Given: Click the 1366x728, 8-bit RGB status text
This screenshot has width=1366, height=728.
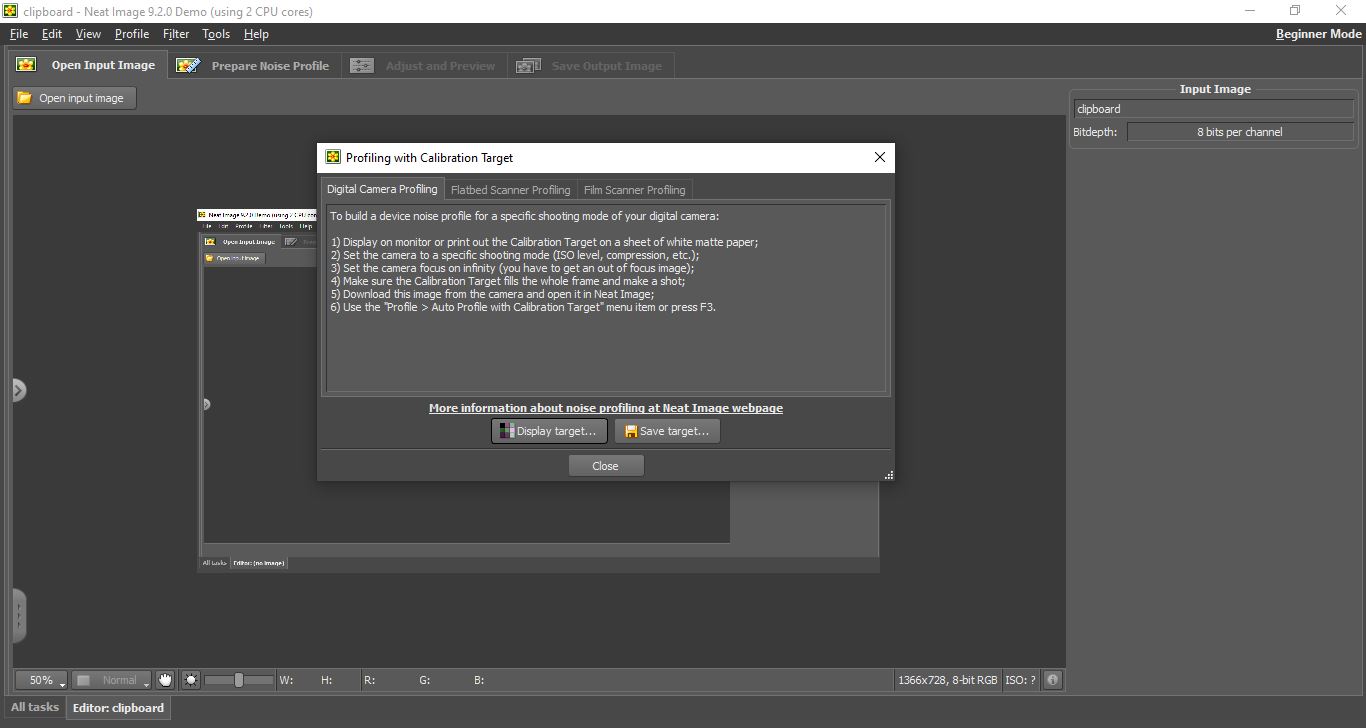Looking at the screenshot, I should (948, 680).
